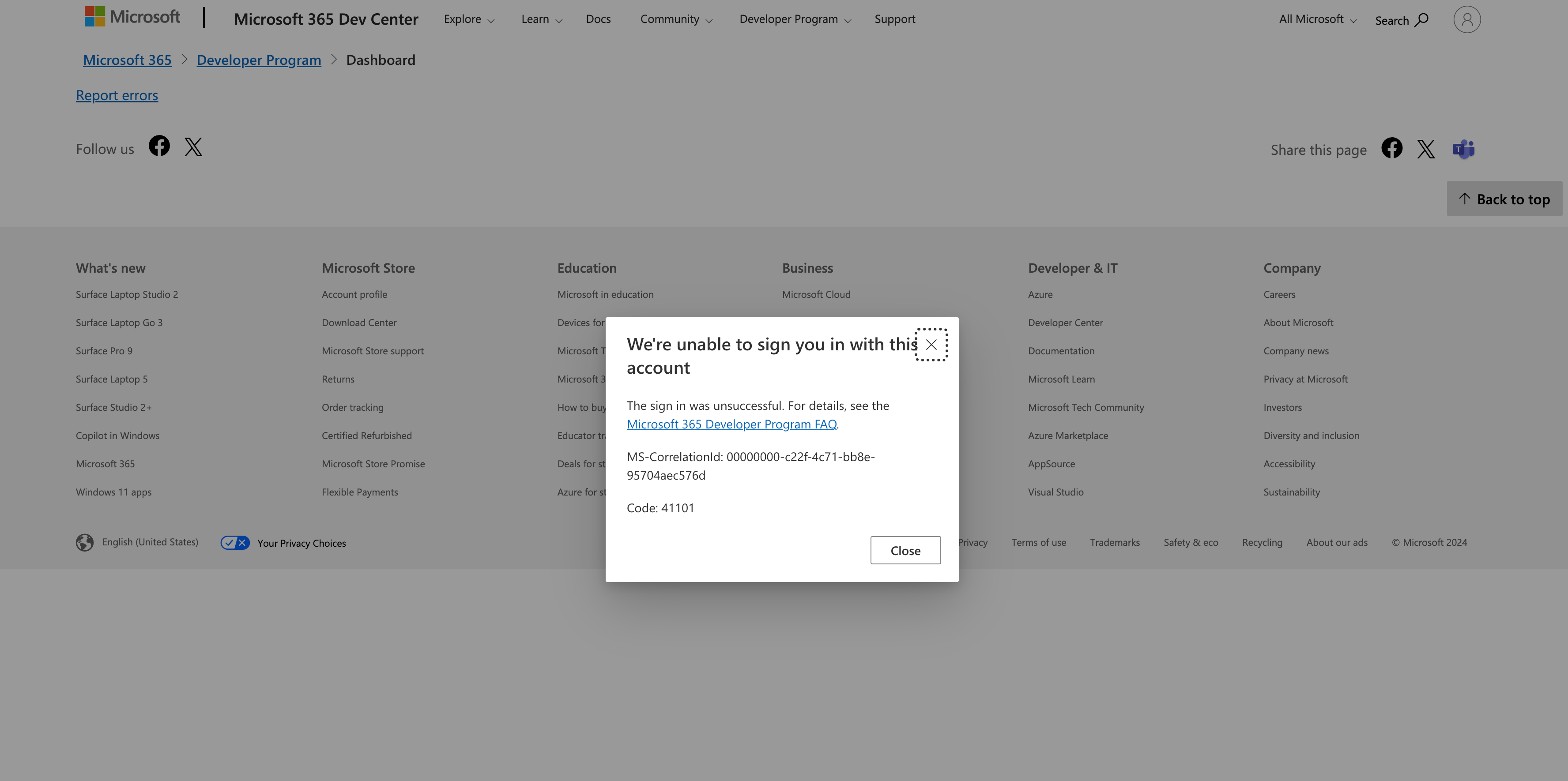The width and height of the screenshot is (1568, 781).
Task: Open Azure link under Developer & IT
Action: coord(1040,294)
